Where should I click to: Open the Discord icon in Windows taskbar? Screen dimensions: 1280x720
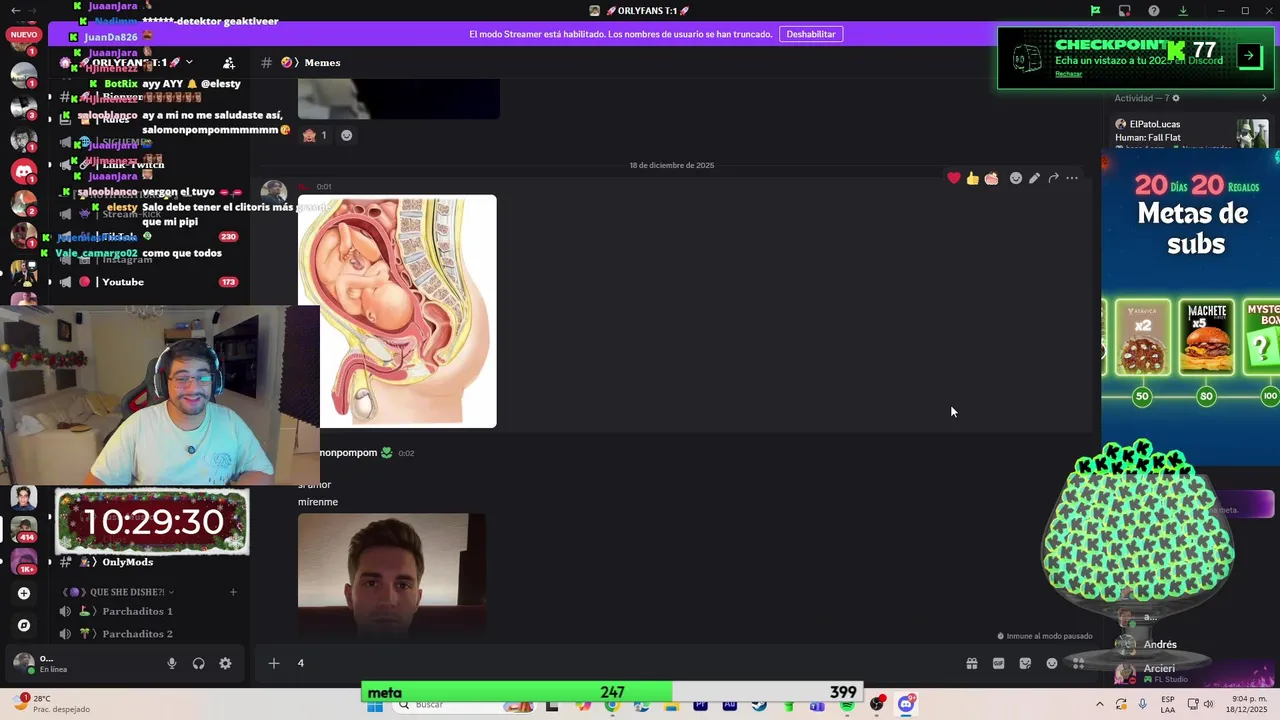point(906,704)
